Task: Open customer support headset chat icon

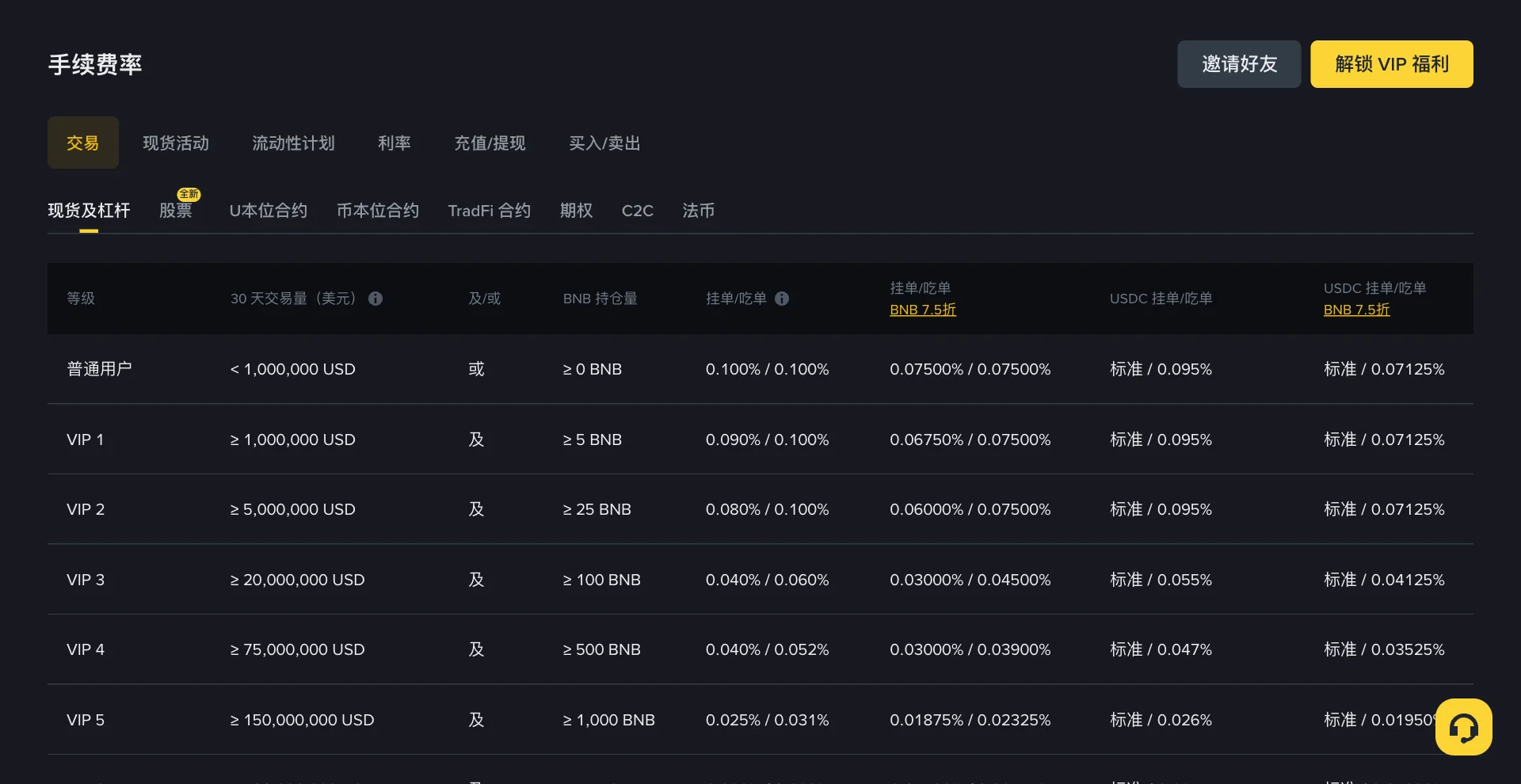Action: [x=1463, y=727]
